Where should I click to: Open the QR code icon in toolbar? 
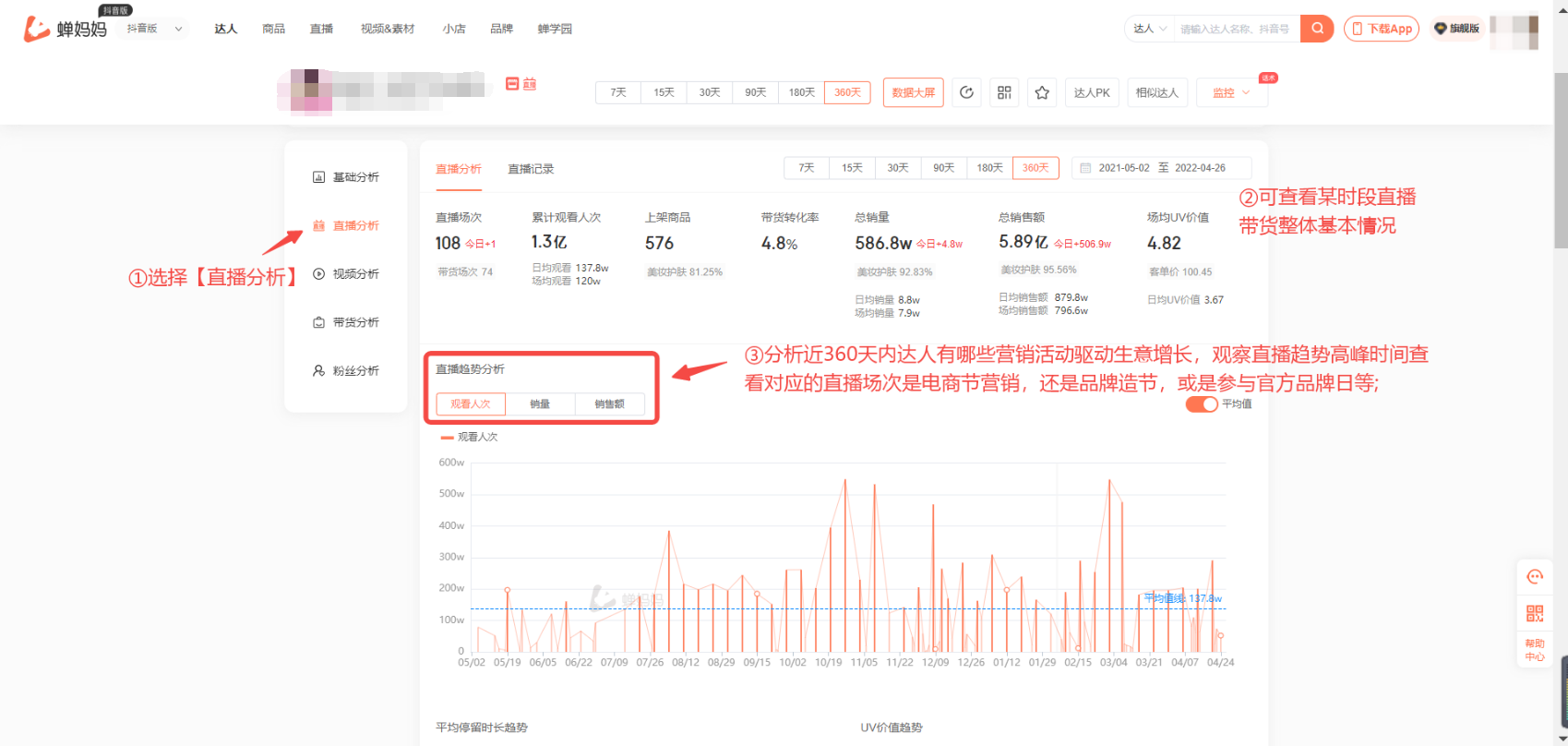(x=1004, y=92)
